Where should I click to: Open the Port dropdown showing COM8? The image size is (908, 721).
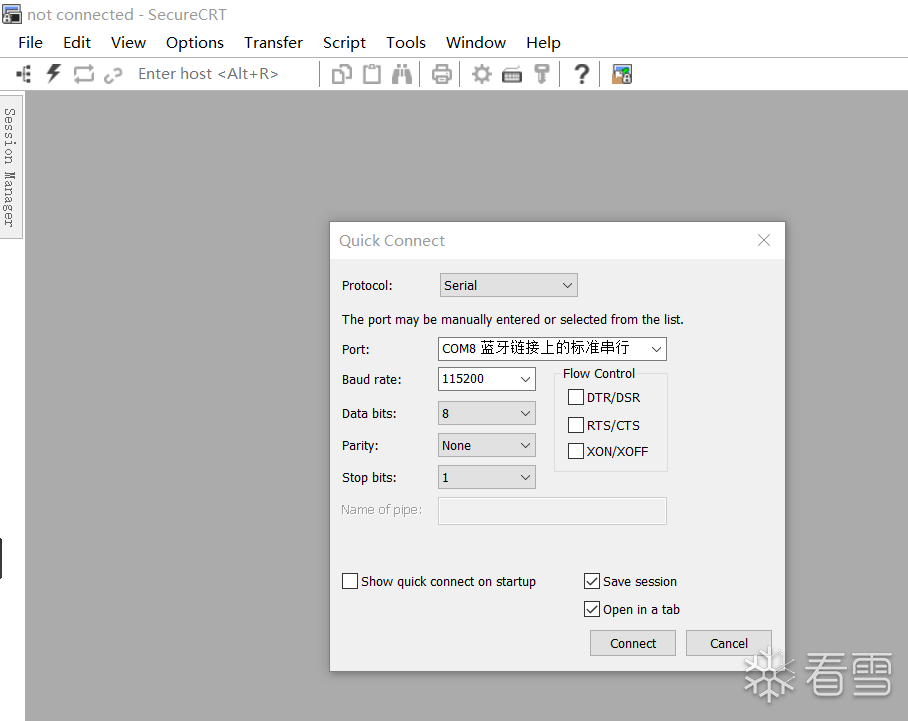click(x=552, y=349)
